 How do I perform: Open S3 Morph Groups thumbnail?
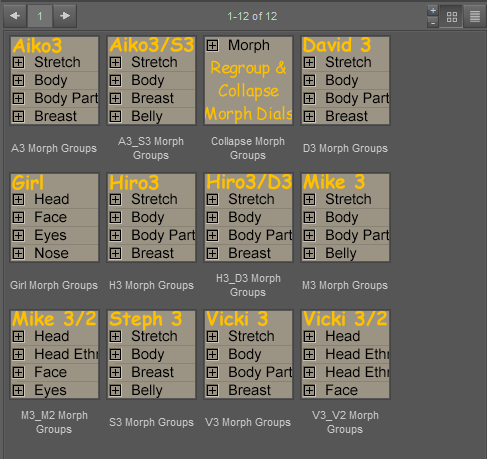pos(151,354)
